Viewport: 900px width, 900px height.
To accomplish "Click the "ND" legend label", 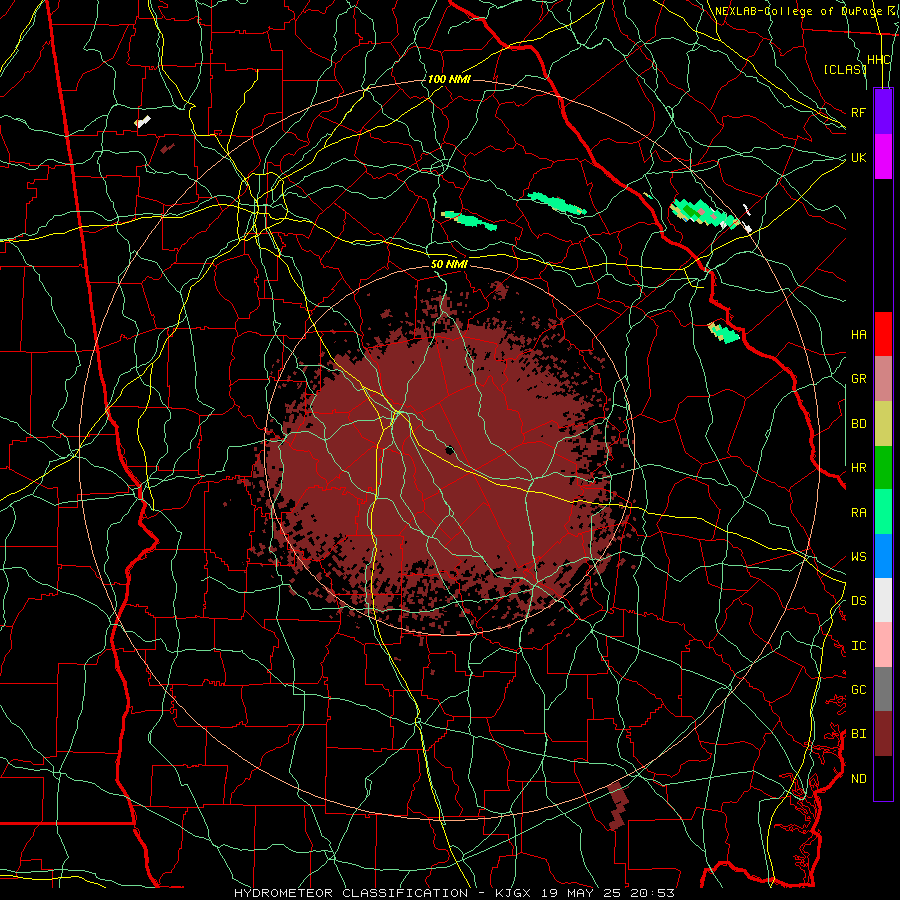I will pos(858,779).
